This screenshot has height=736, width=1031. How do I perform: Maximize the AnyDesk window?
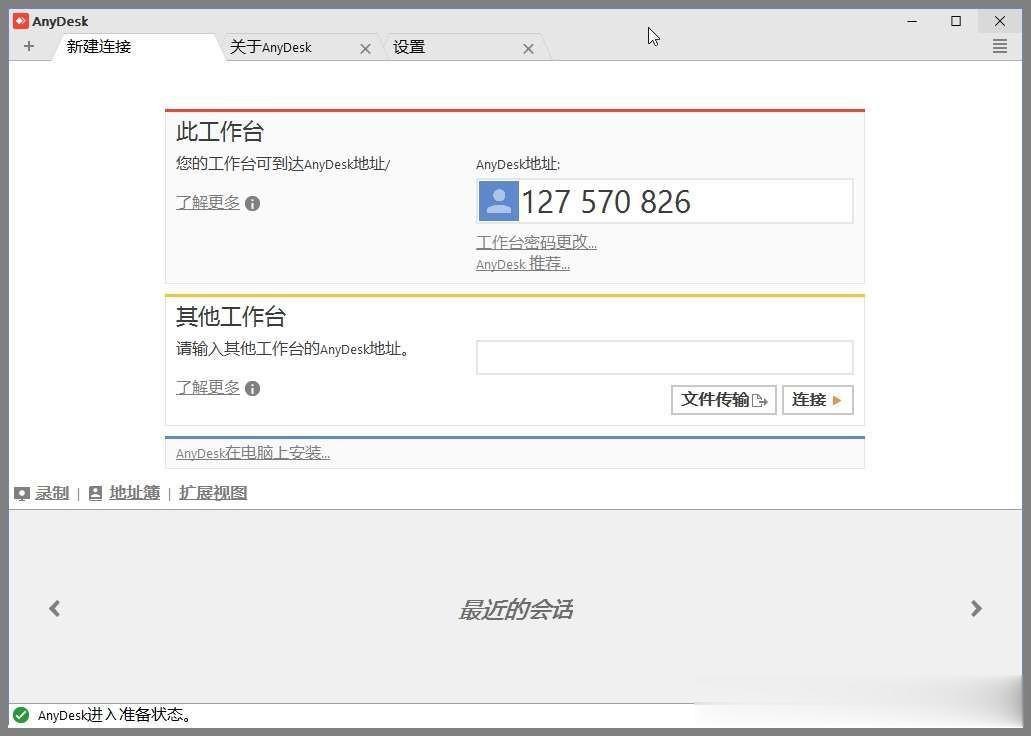click(956, 21)
